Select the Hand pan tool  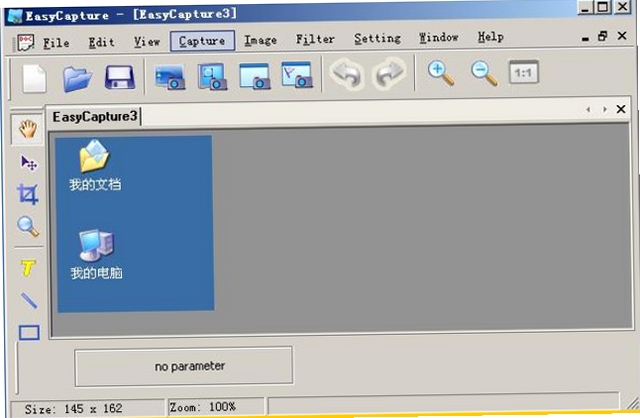[x=28, y=130]
